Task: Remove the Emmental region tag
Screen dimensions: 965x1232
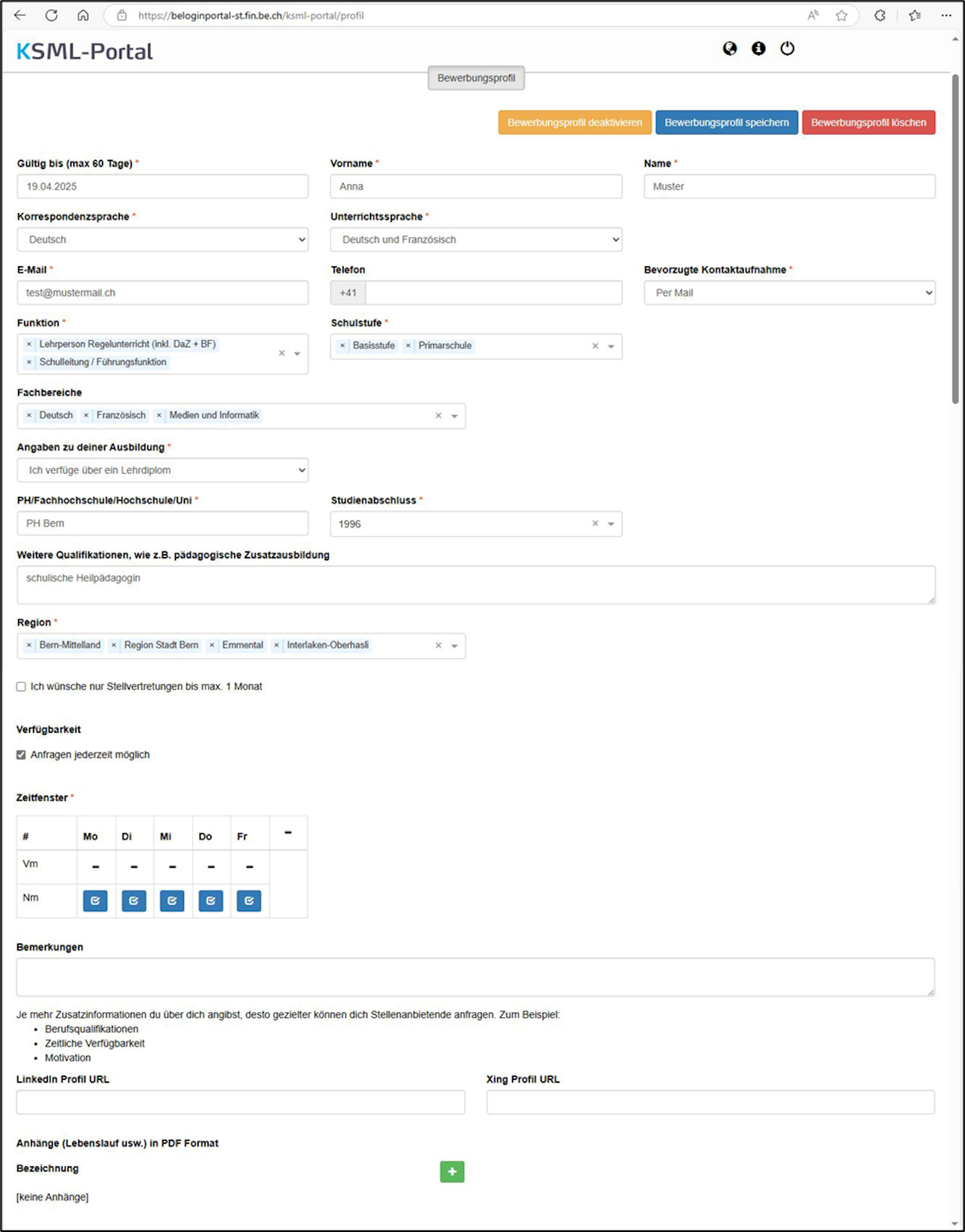Action: (212, 645)
